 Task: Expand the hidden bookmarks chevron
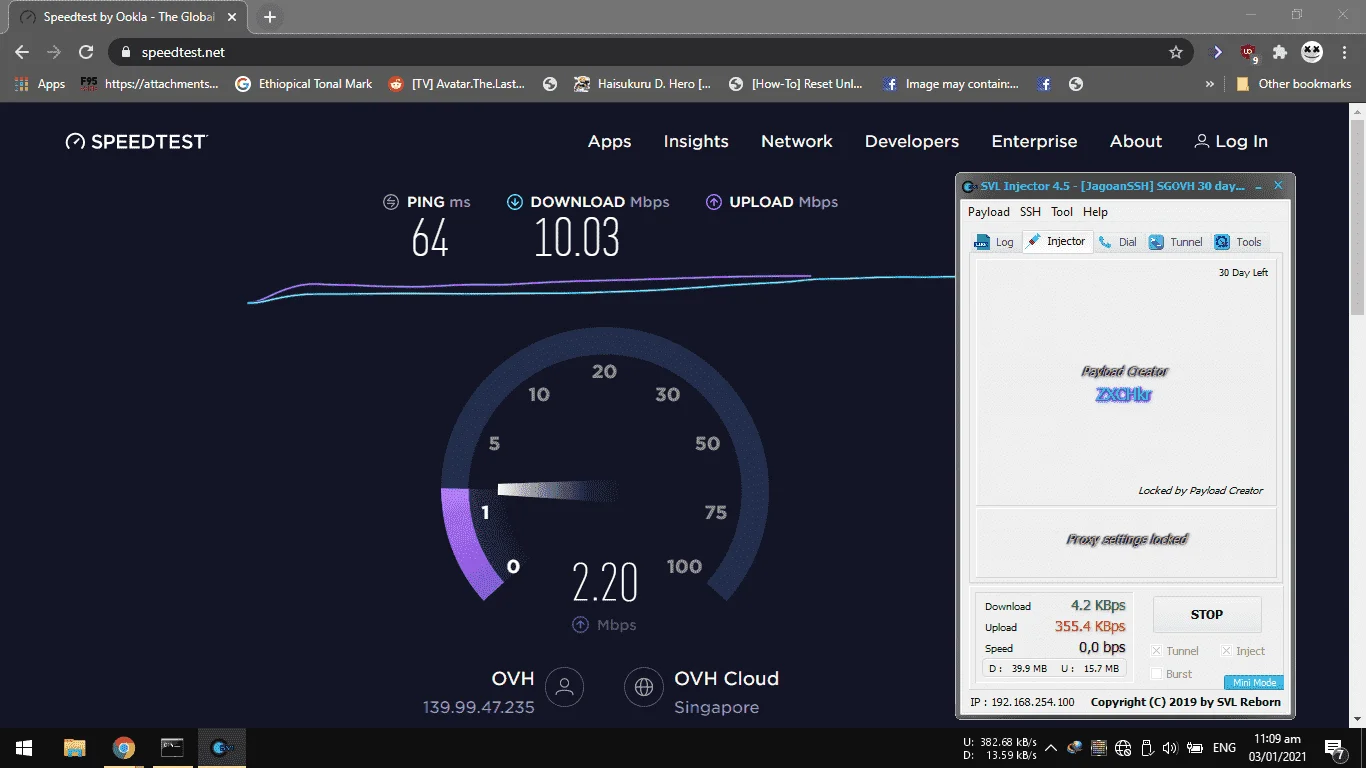pos(1210,84)
